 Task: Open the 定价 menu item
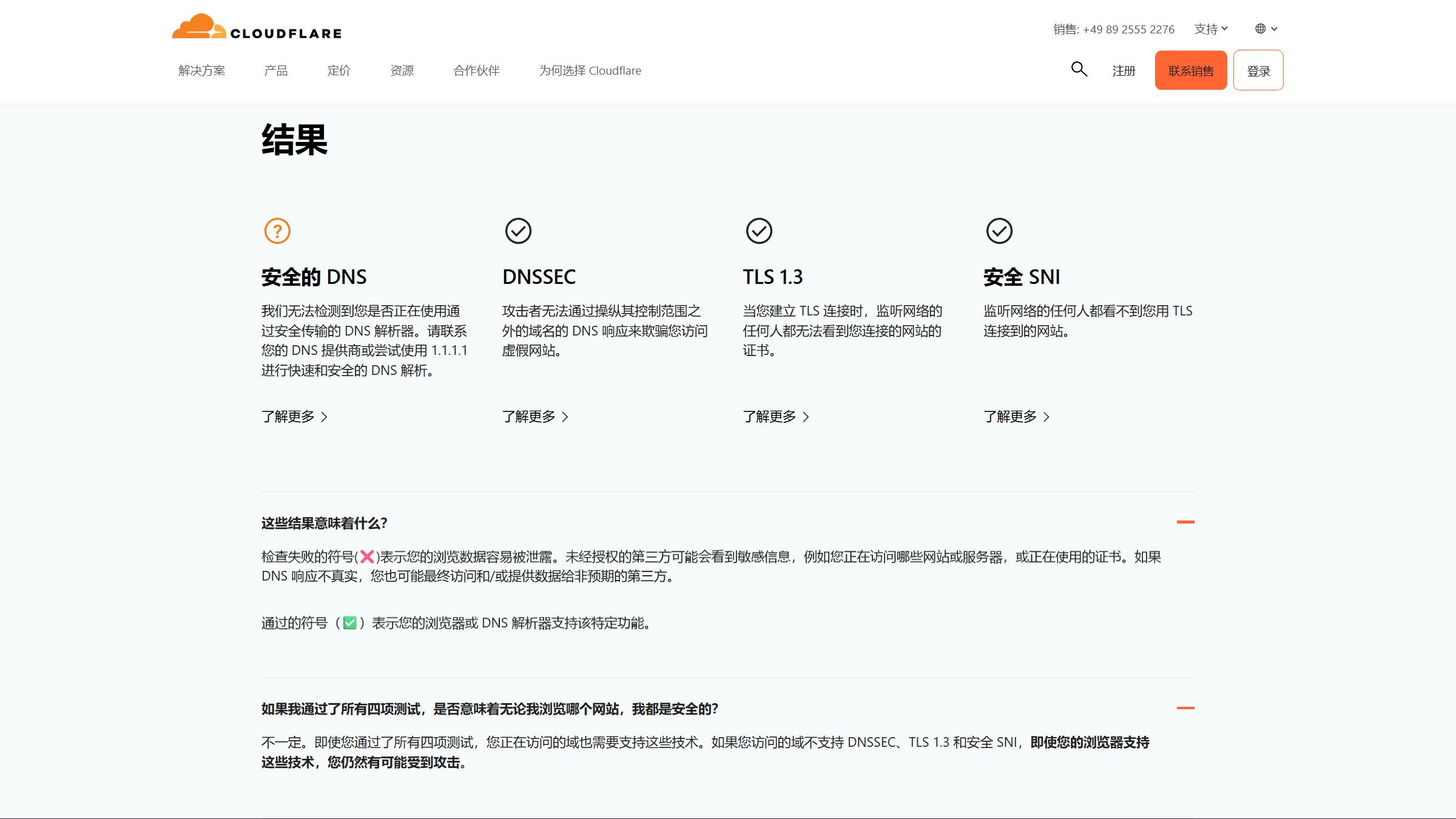[x=339, y=70]
